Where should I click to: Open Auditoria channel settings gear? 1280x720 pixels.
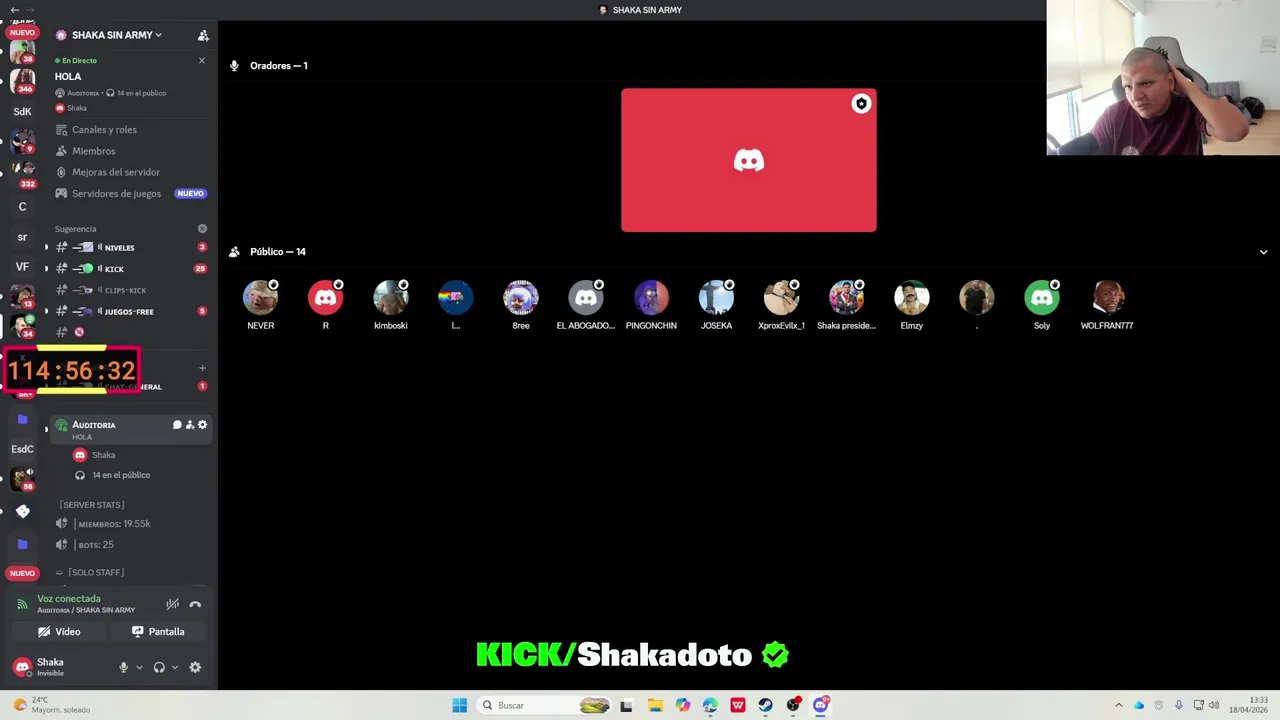(202, 425)
